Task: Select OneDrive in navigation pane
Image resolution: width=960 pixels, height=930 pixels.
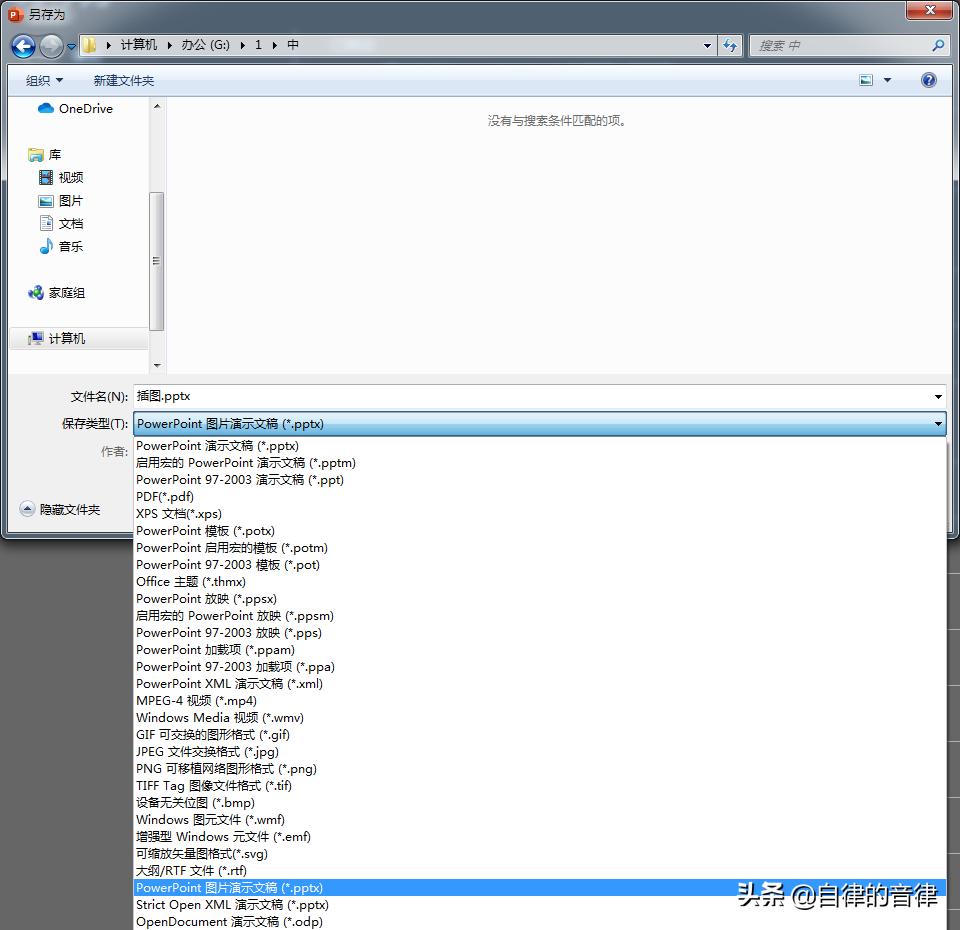Action: [75, 108]
